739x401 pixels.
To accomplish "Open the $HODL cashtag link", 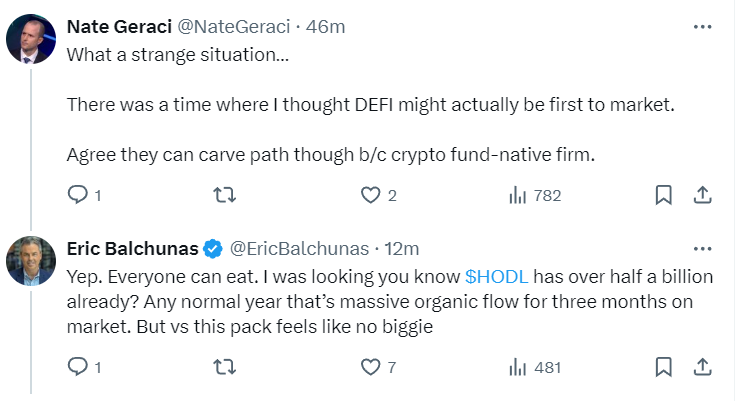I will [x=497, y=275].
